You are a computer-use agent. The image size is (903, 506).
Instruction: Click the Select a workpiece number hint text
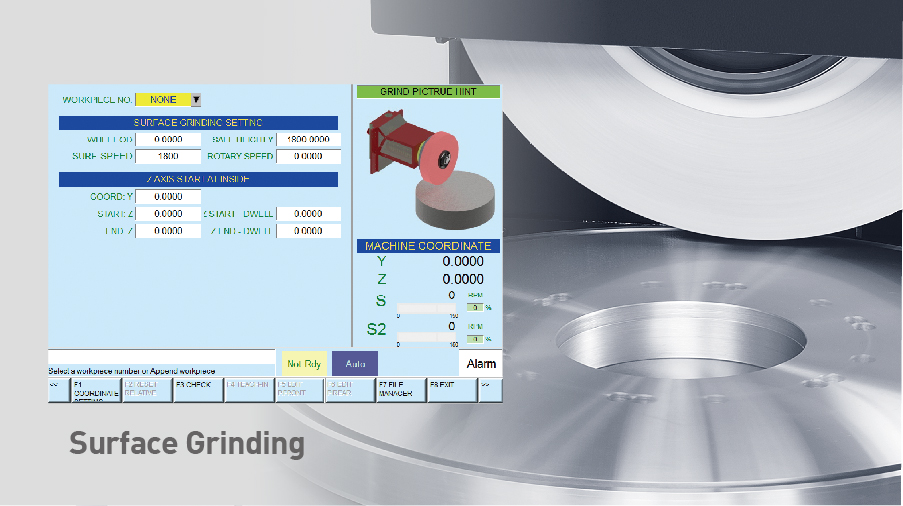[x=132, y=371]
